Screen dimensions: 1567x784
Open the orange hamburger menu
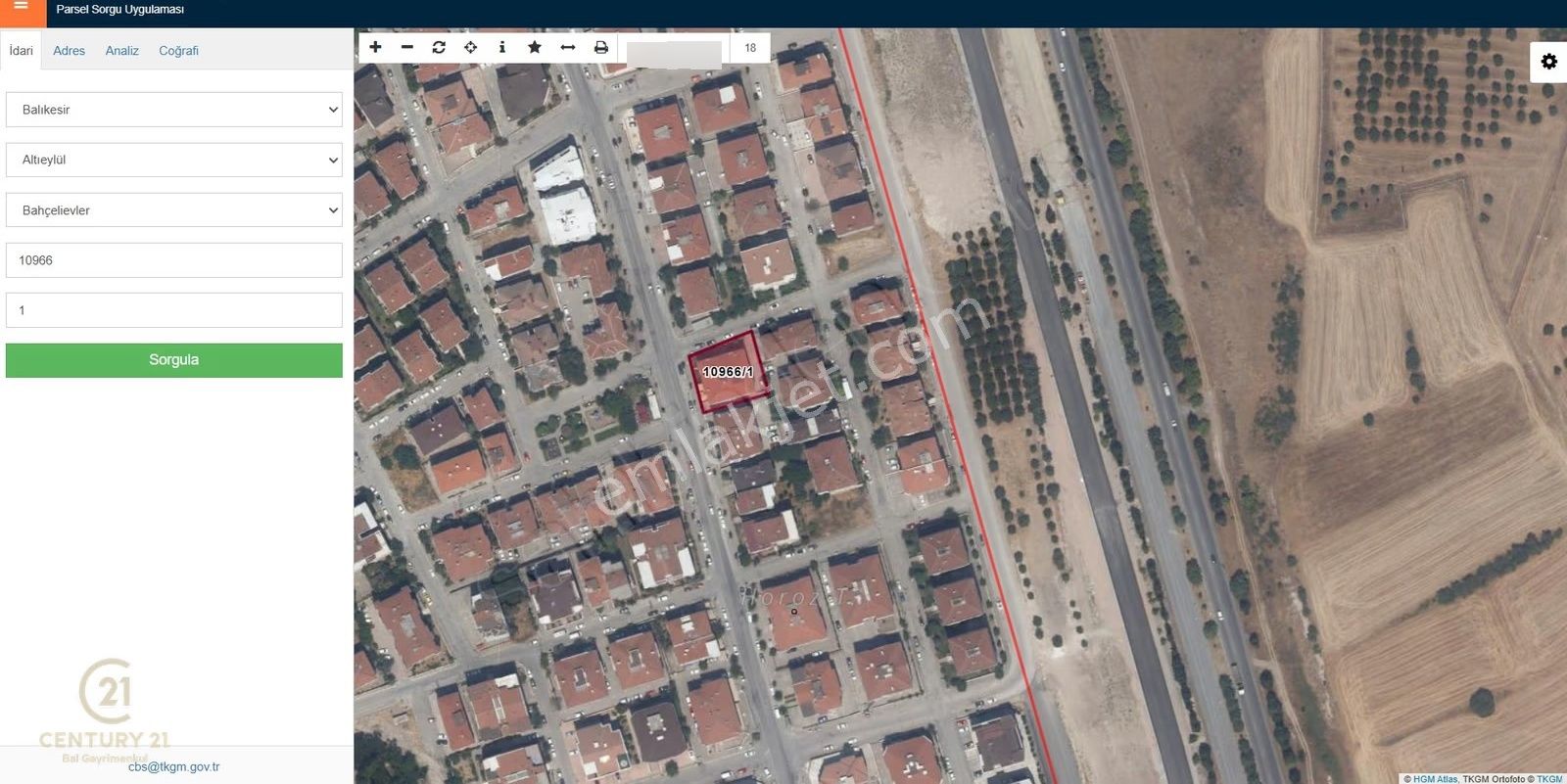click(21, 8)
